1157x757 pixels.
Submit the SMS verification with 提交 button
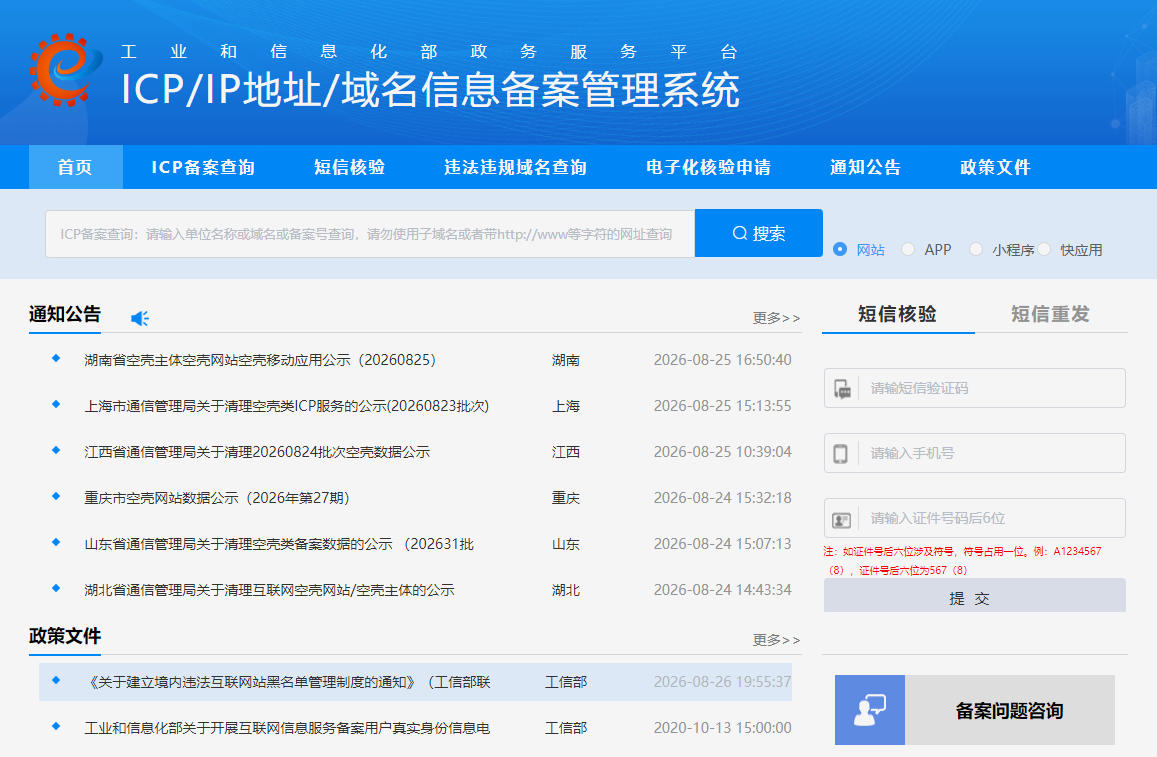(x=975, y=596)
